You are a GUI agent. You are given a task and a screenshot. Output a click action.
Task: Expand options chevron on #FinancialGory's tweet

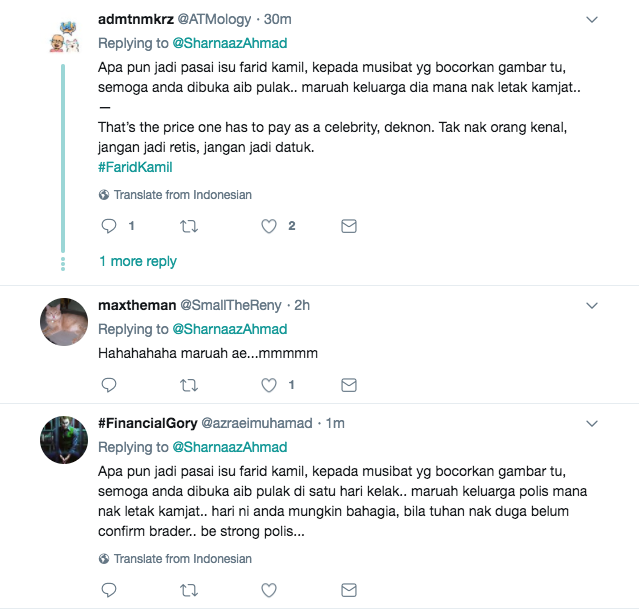pyautogui.click(x=591, y=422)
